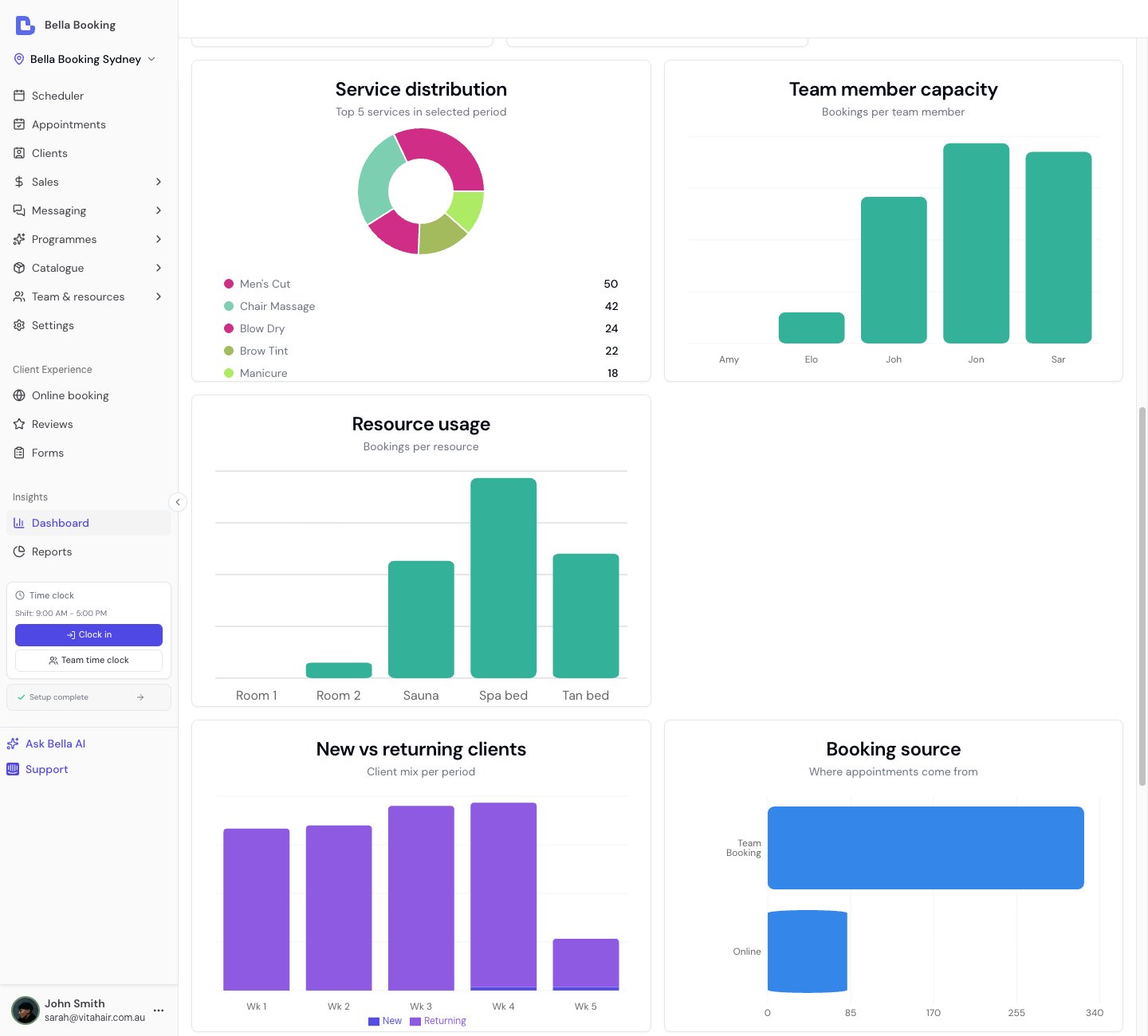Viewport: 1148px width, 1036px height.
Task: Open the Reports menu item
Action: coord(88,551)
